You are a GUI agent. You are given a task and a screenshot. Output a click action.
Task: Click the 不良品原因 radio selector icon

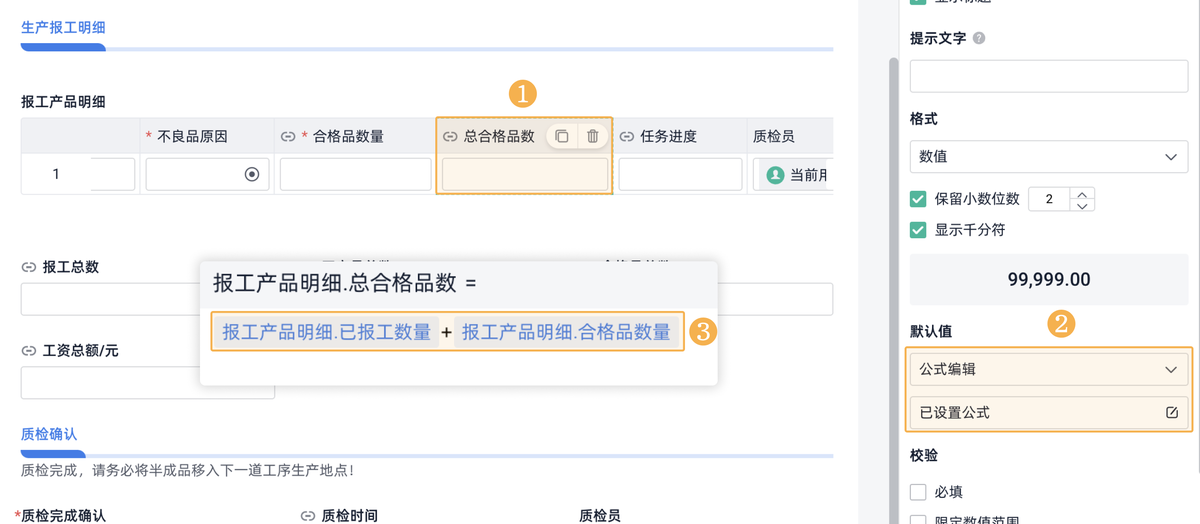click(252, 174)
